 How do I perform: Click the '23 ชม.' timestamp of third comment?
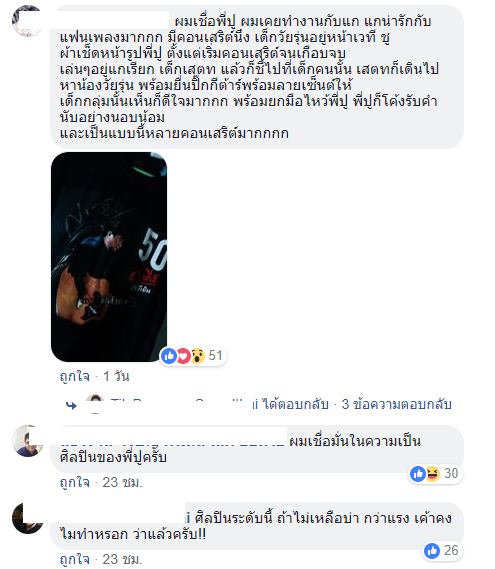122,559
